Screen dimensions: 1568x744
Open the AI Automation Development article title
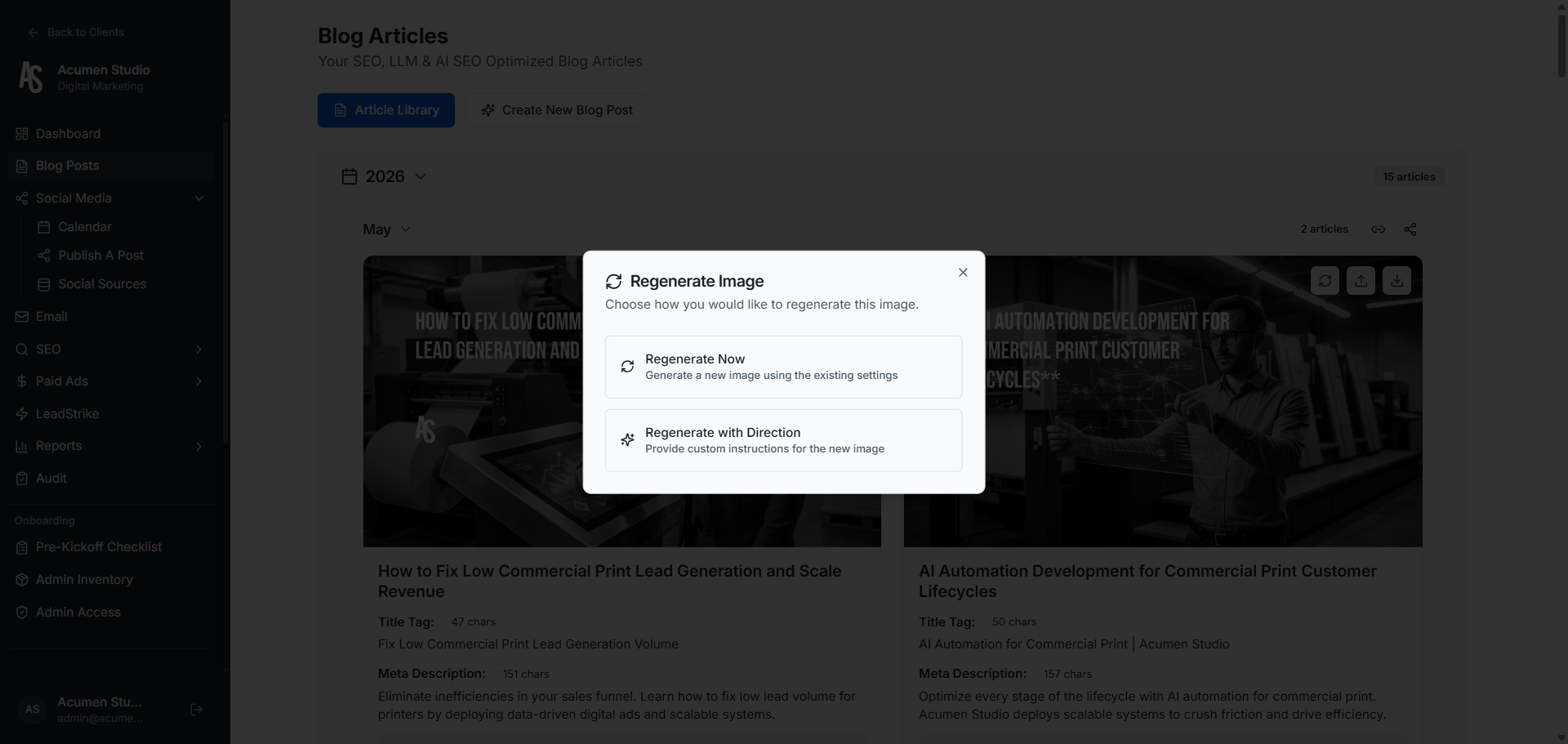(x=1147, y=581)
